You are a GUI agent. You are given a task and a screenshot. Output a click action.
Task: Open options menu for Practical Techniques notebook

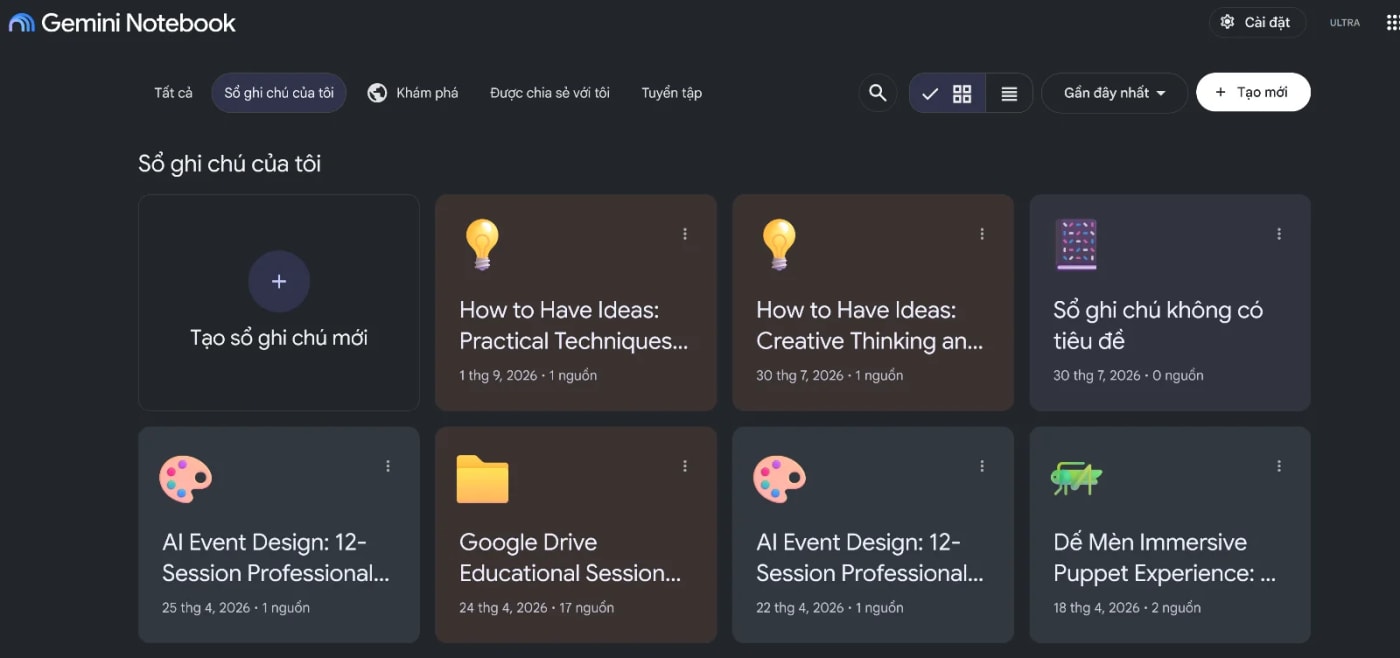(685, 234)
